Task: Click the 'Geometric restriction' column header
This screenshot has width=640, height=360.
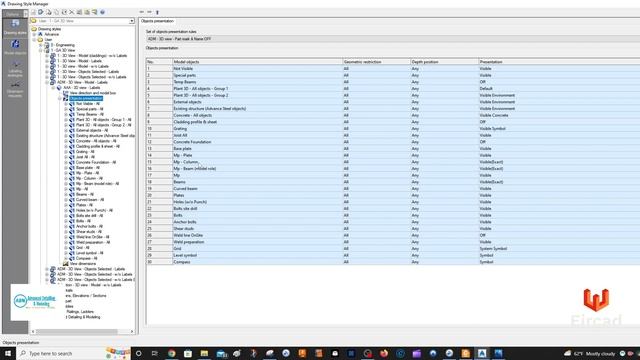Action: tap(376, 62)
